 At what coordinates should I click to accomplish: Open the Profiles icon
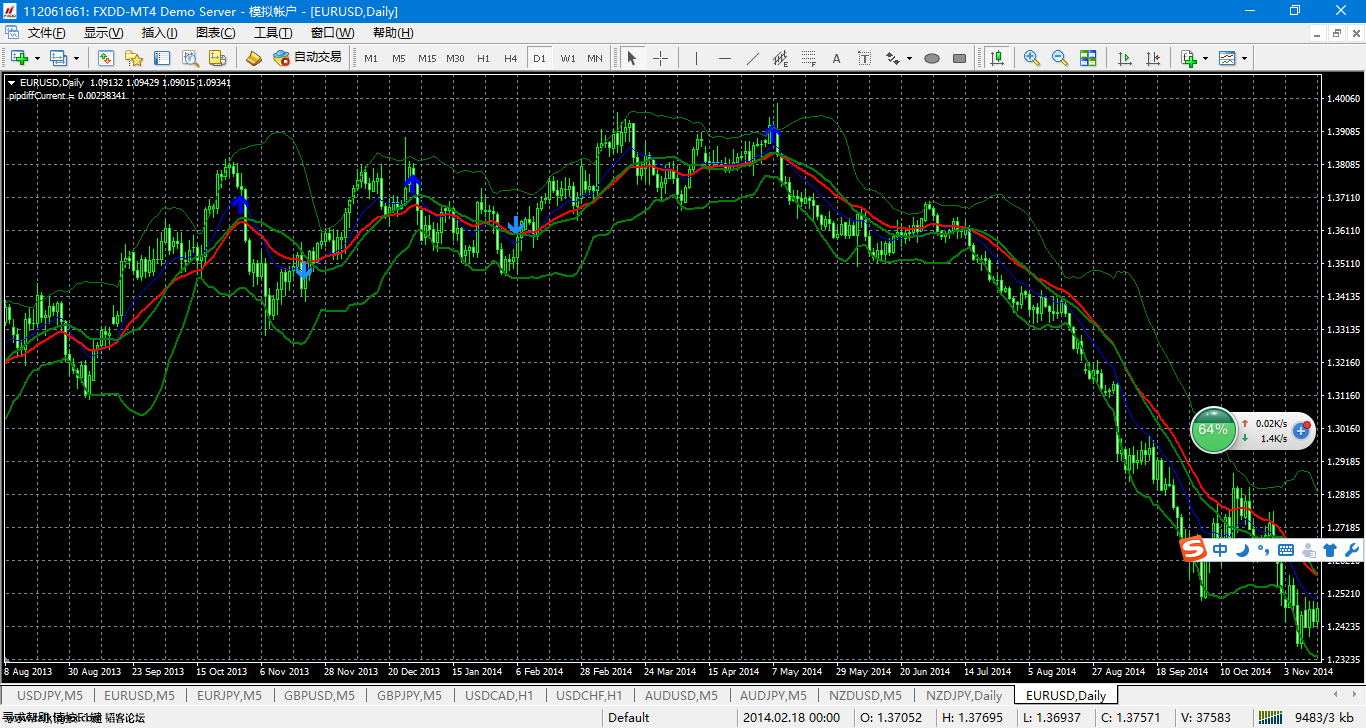point(58,58)
